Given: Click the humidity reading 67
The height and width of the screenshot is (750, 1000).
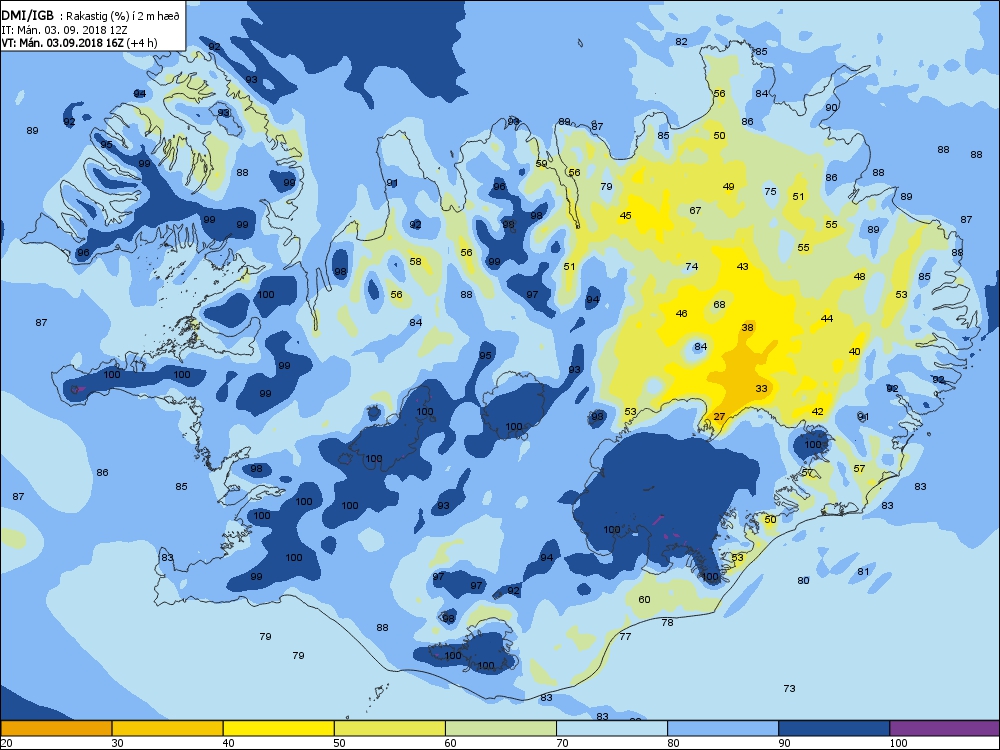Looking at the screenshot, I should 695,210.
